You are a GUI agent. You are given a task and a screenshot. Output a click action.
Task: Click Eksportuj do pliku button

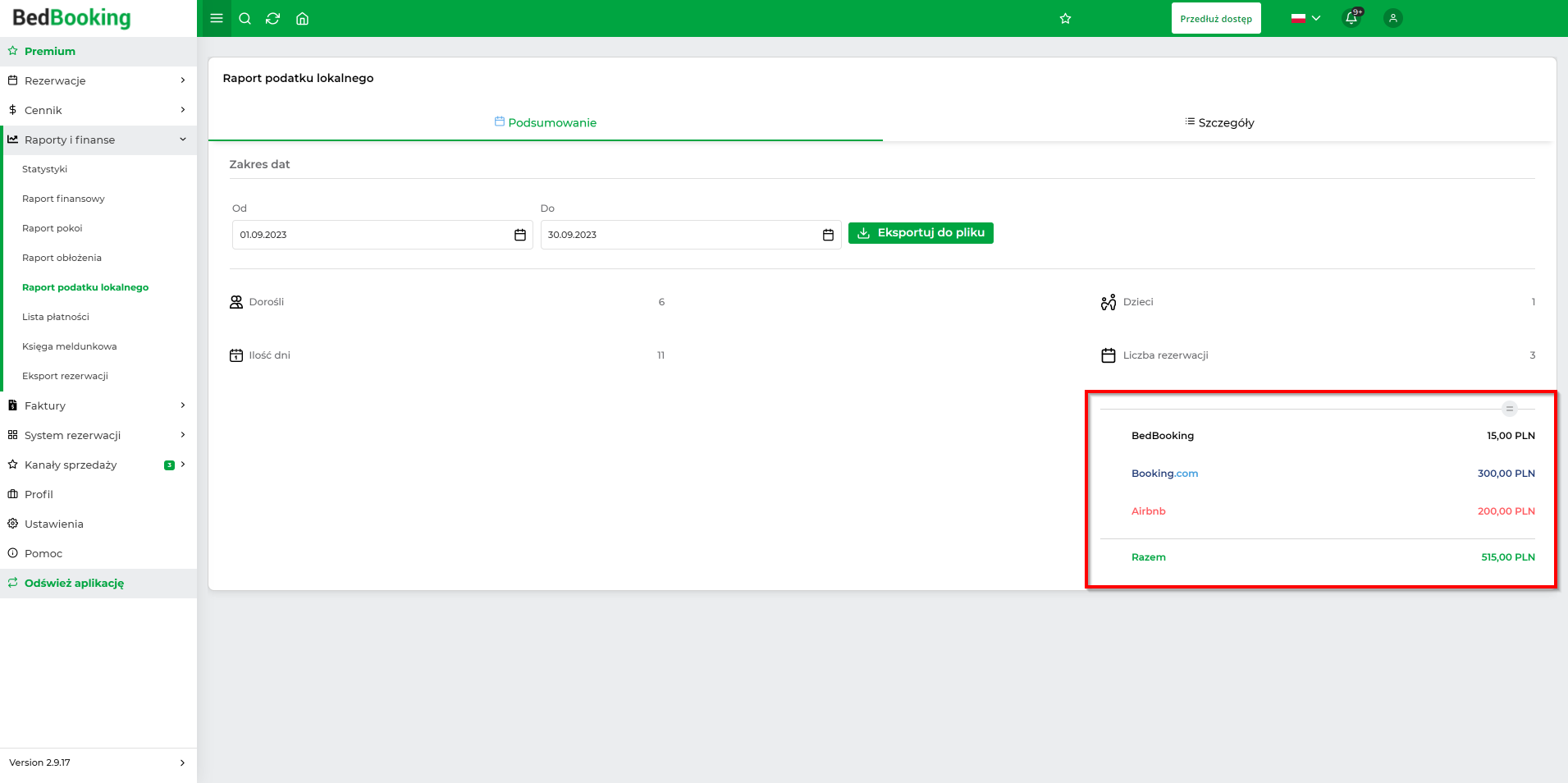pyautogui.click(x=921, y=233)
